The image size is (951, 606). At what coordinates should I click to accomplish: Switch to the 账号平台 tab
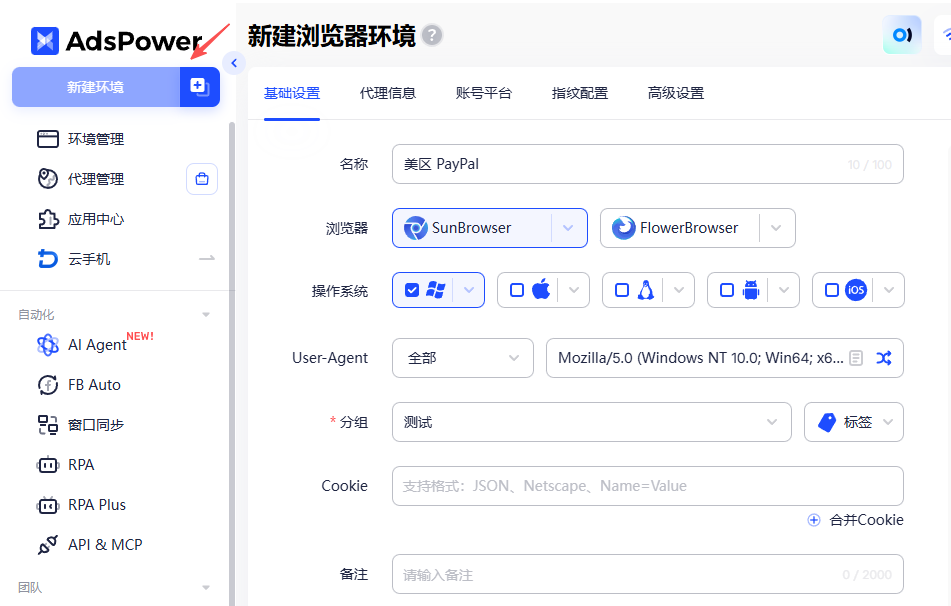click(484, 93)
